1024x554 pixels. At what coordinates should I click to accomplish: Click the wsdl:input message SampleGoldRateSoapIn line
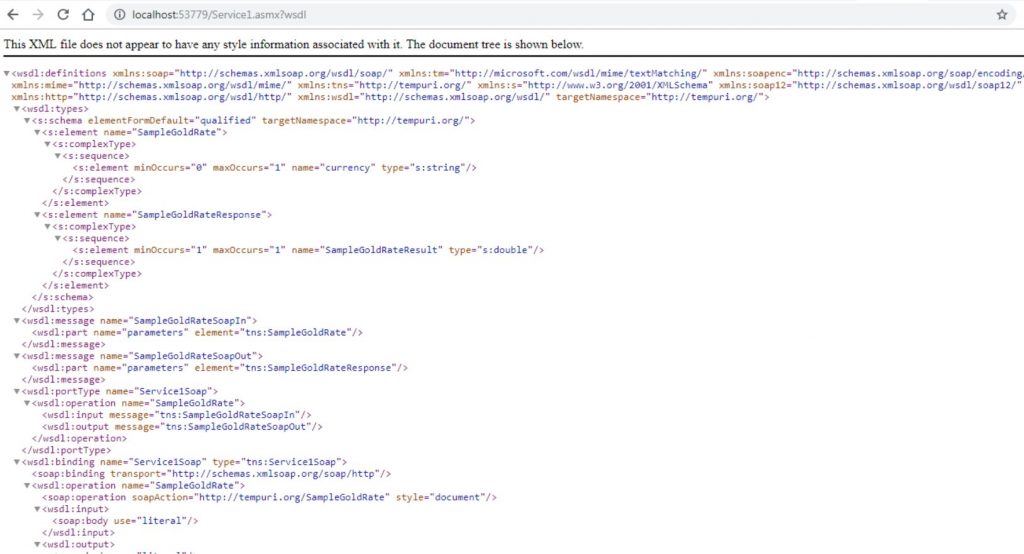click(x=177, y=414)
